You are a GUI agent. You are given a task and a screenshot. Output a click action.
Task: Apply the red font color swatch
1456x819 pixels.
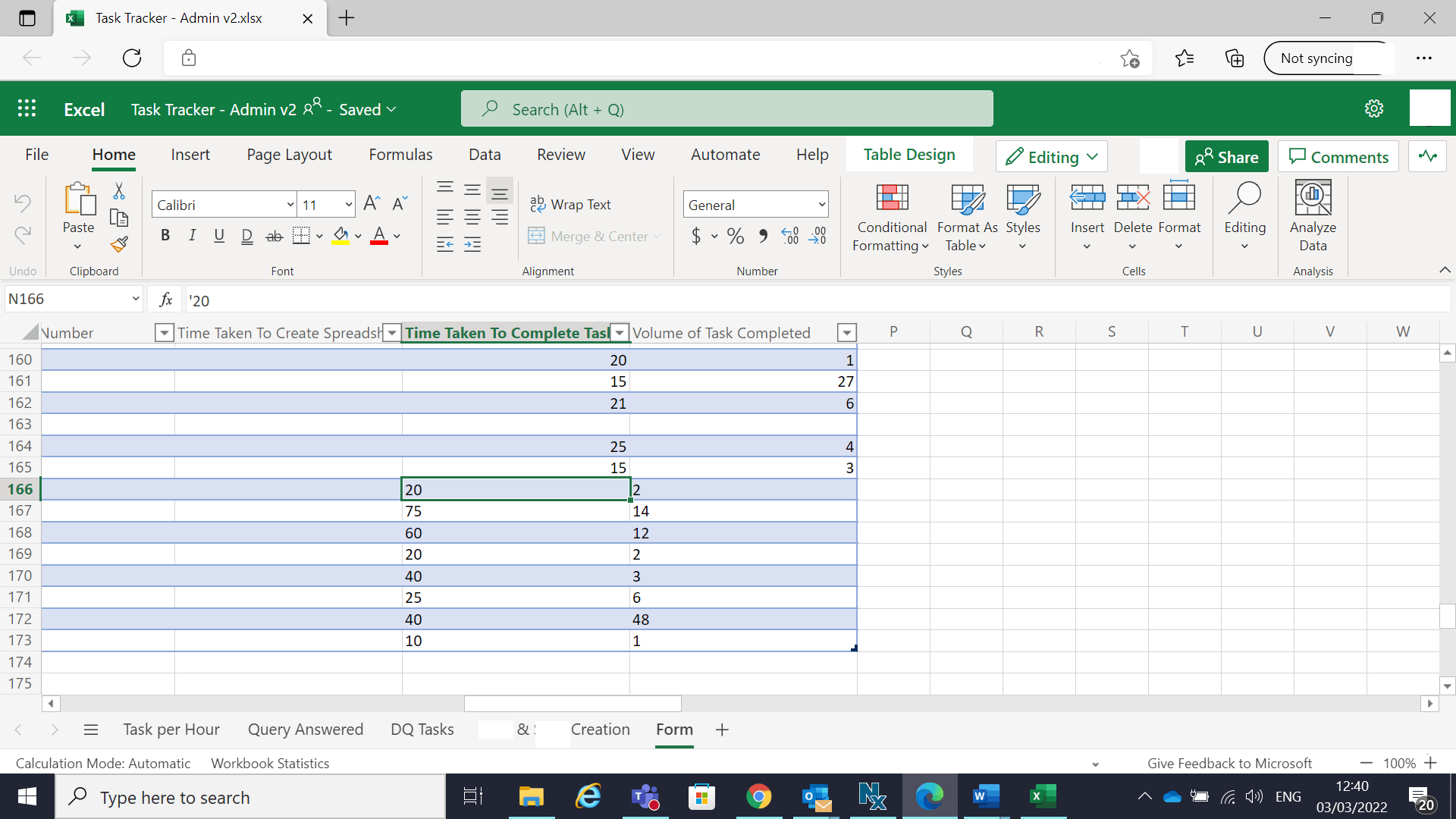tap(379, 236)
